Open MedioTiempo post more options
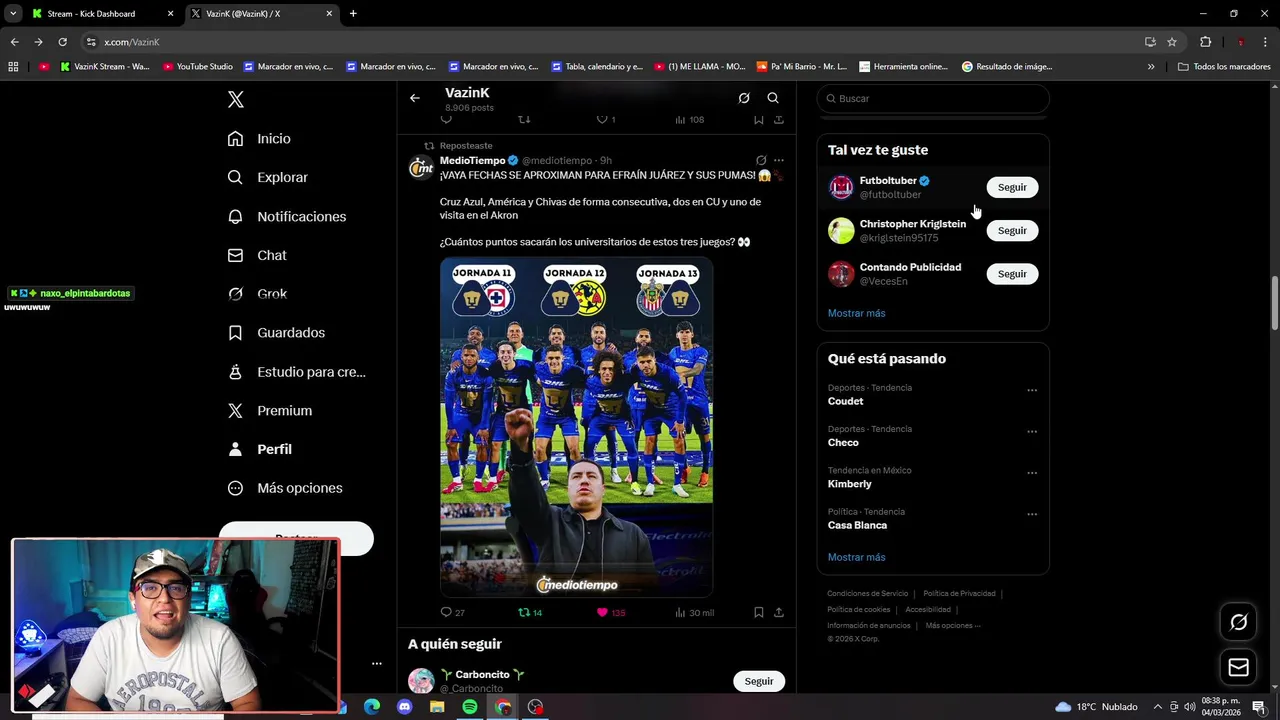The height and width of the screenshot is (720, 1280). (x=779, y=160)
